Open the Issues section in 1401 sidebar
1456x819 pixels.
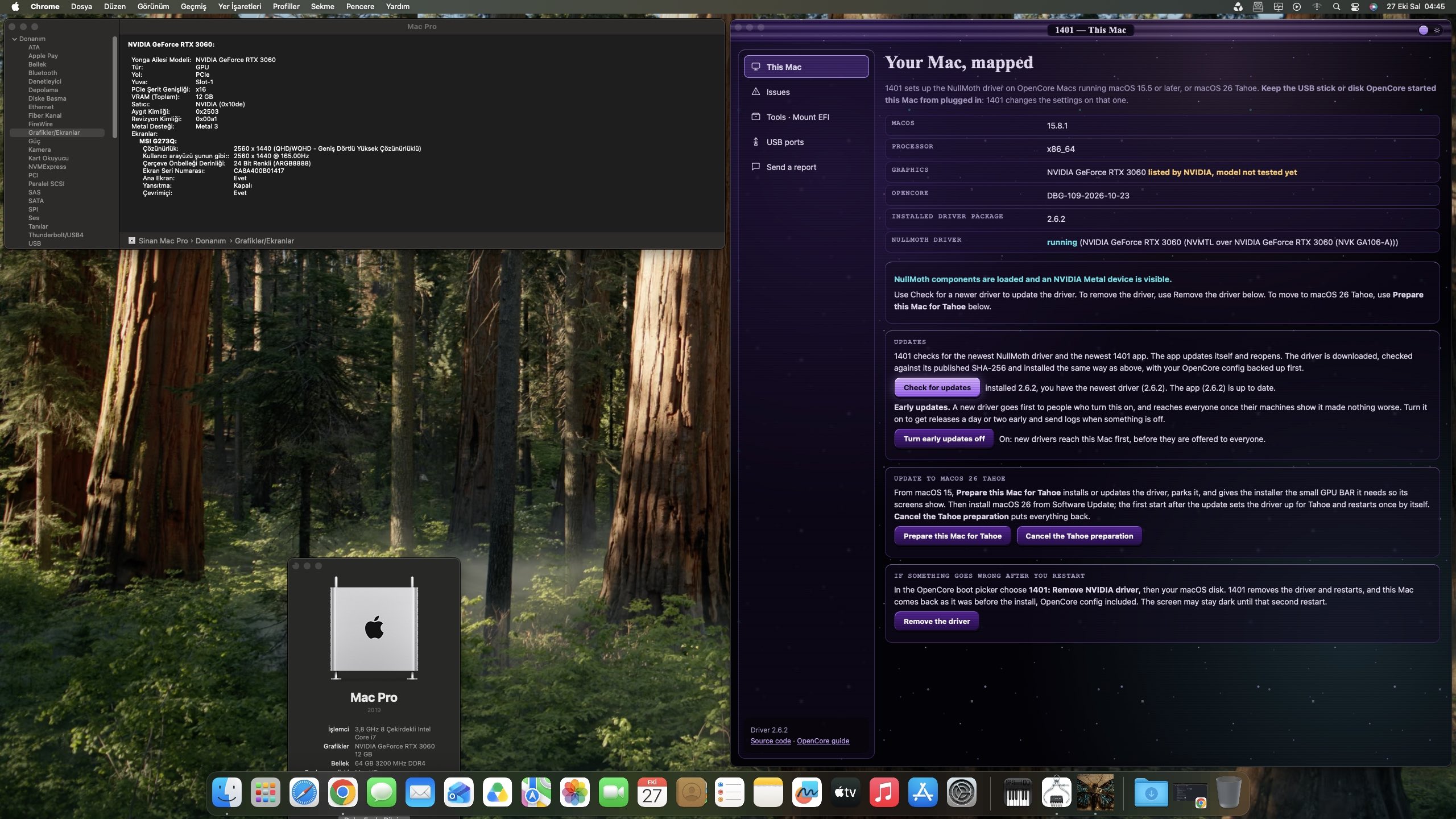coord(806,92)
